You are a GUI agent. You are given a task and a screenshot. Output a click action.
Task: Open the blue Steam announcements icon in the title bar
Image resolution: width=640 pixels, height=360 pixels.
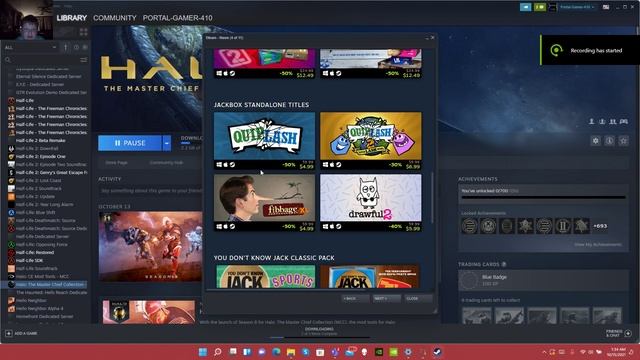526,7
